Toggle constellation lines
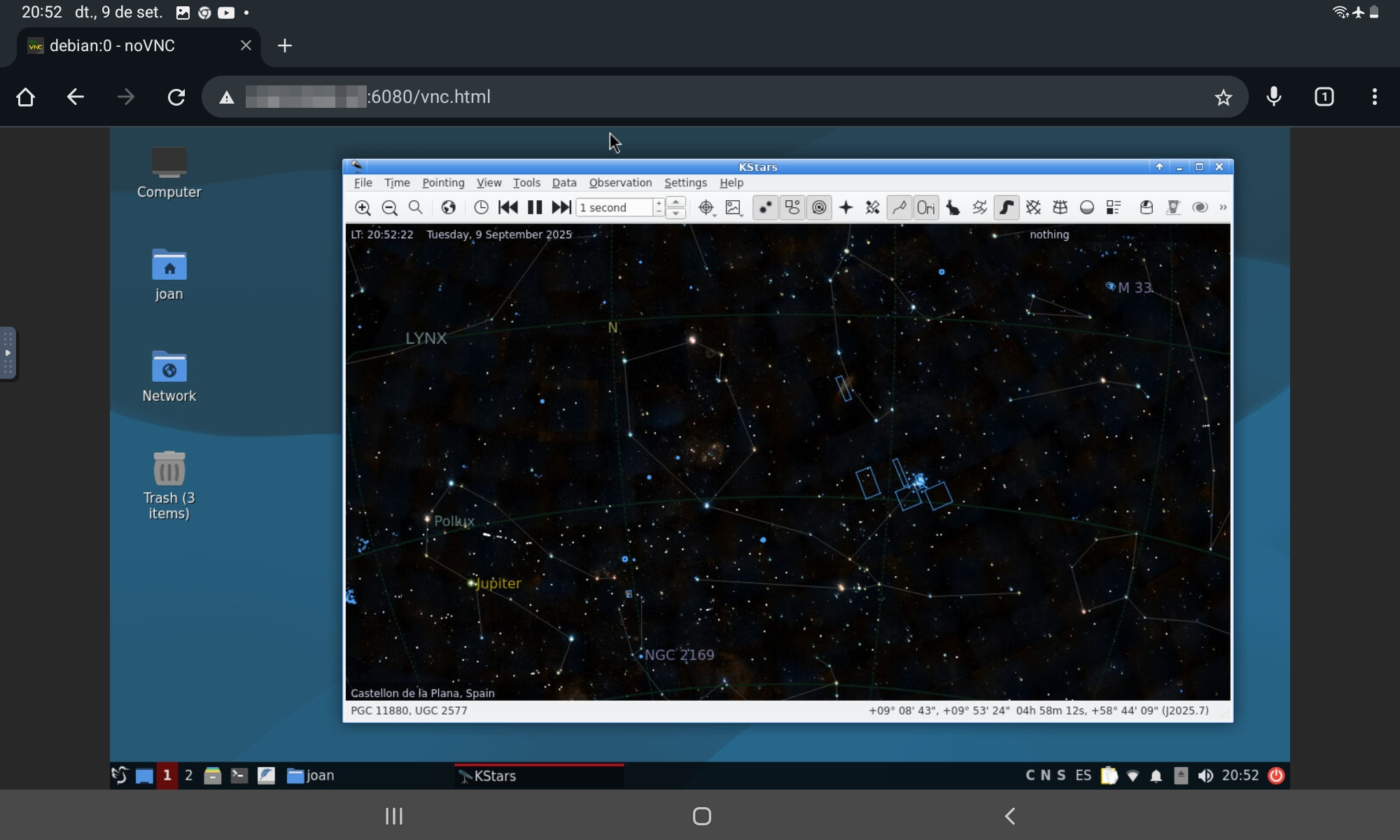The height and width of the screenshot is (840, 1400). point(899,207)
